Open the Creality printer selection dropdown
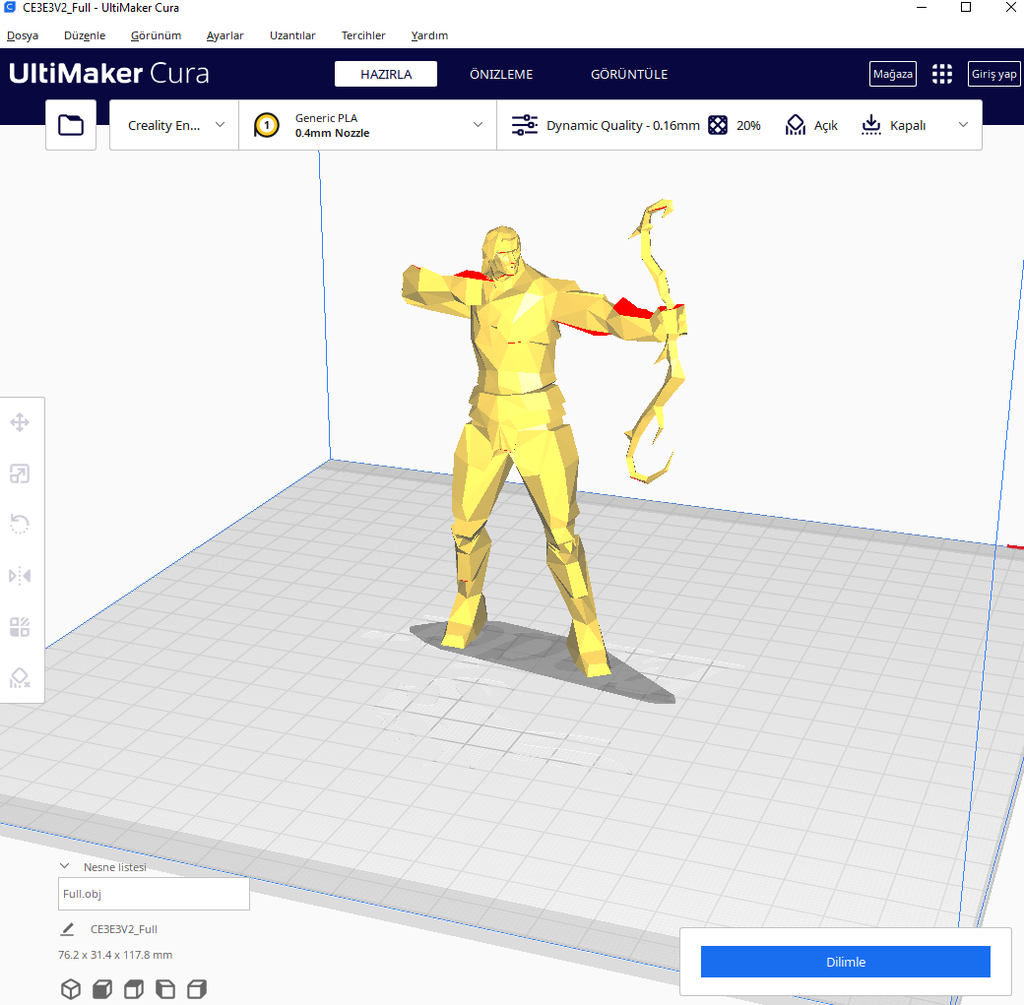Screen dimensions: 1024x1005 [x=173, y=124]
